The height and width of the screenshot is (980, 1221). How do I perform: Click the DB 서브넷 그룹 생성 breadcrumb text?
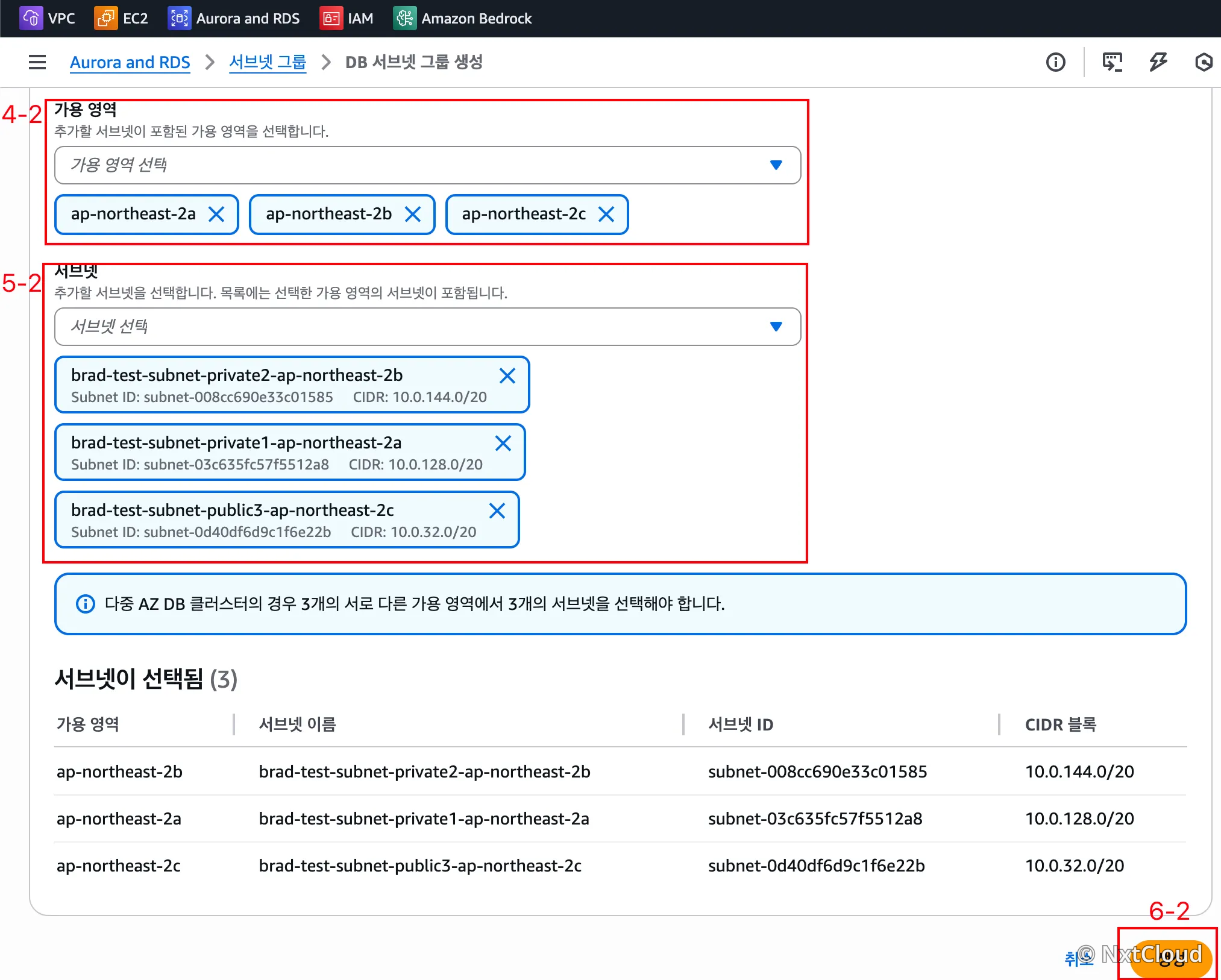click(x=413, y=62)
